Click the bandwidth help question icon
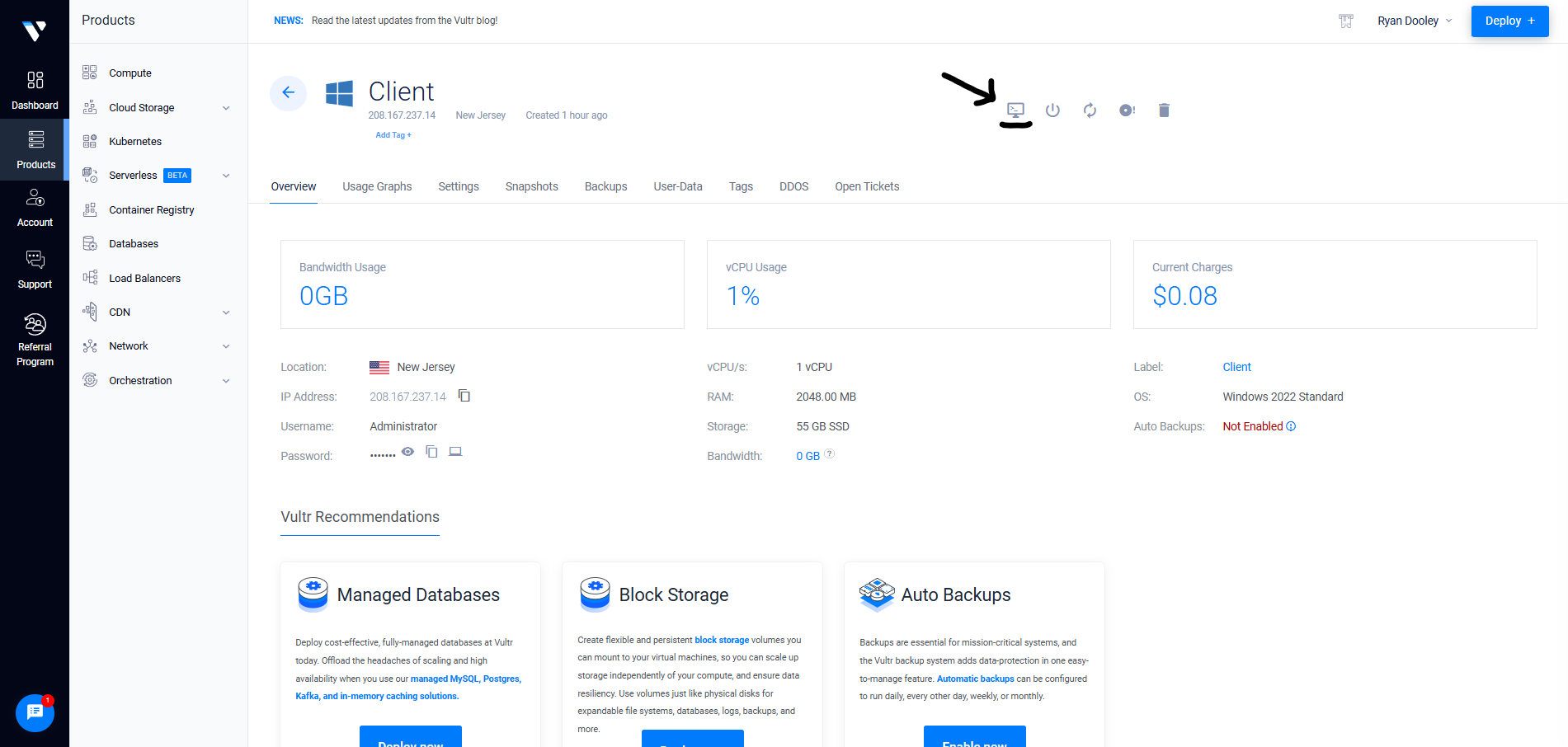This screenshot has width=1568, height=747. [x=829, y=453]
